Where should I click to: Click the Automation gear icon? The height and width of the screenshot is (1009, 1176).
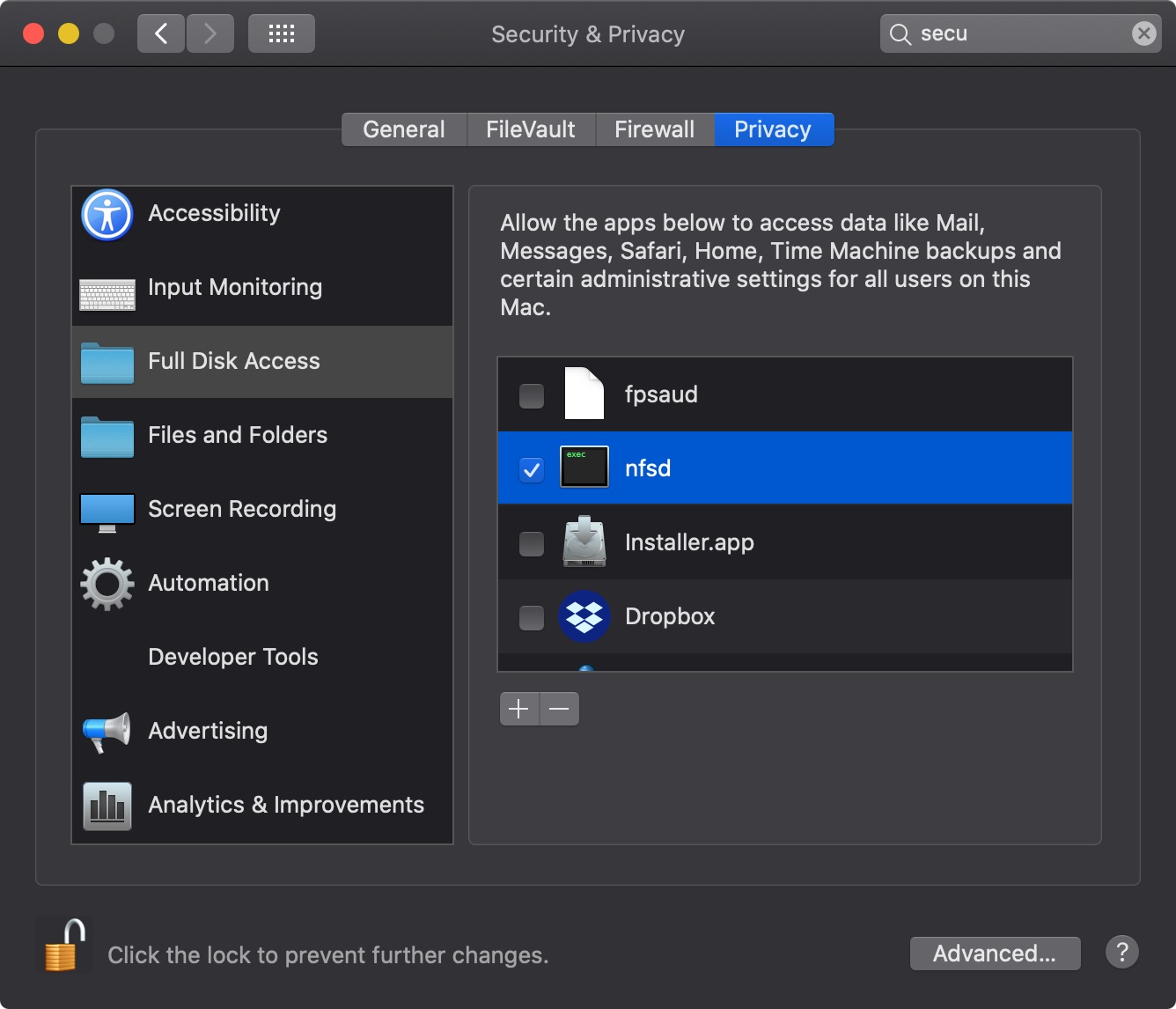[107, 584]
